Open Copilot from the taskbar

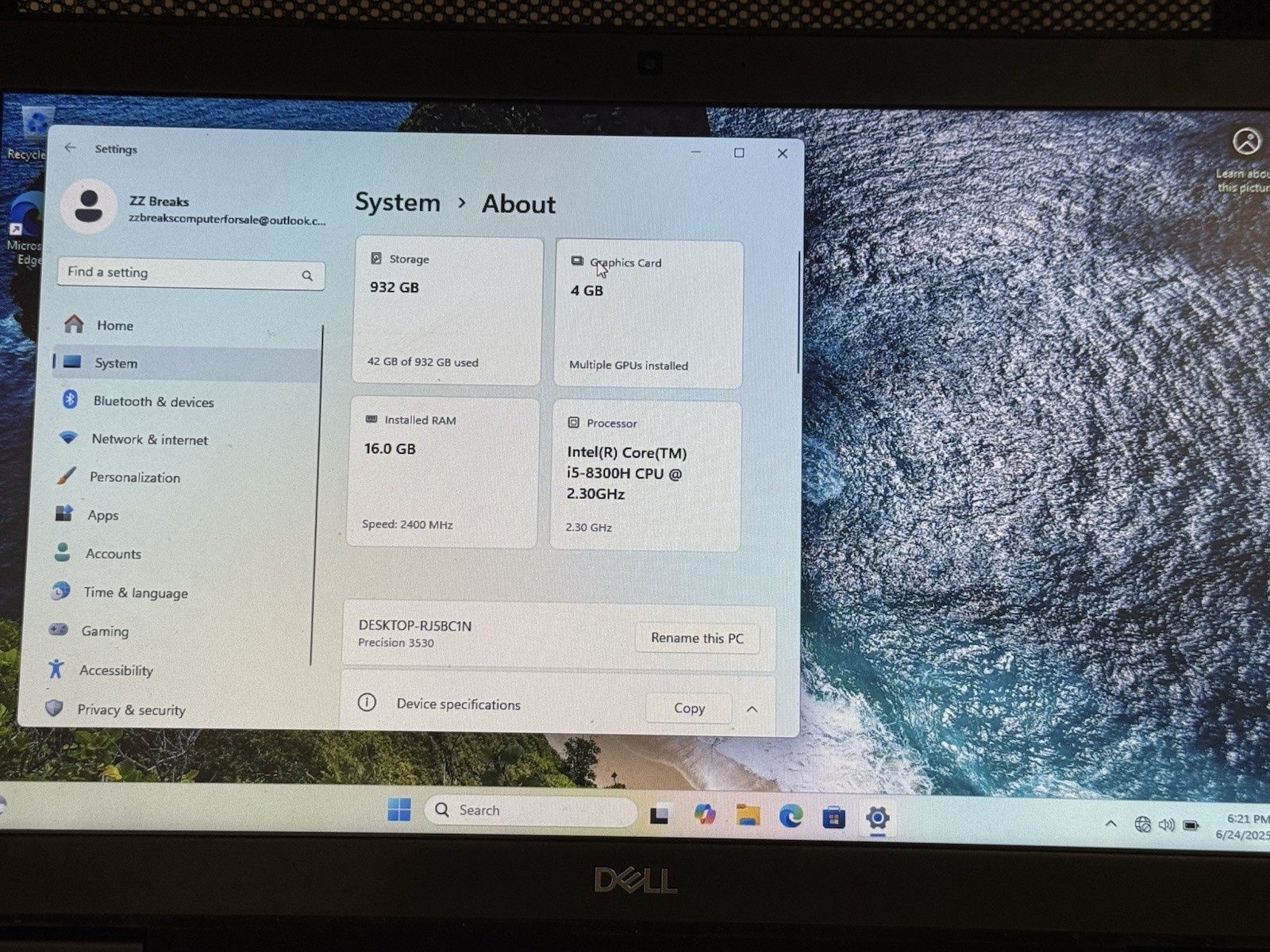point(704,814)
